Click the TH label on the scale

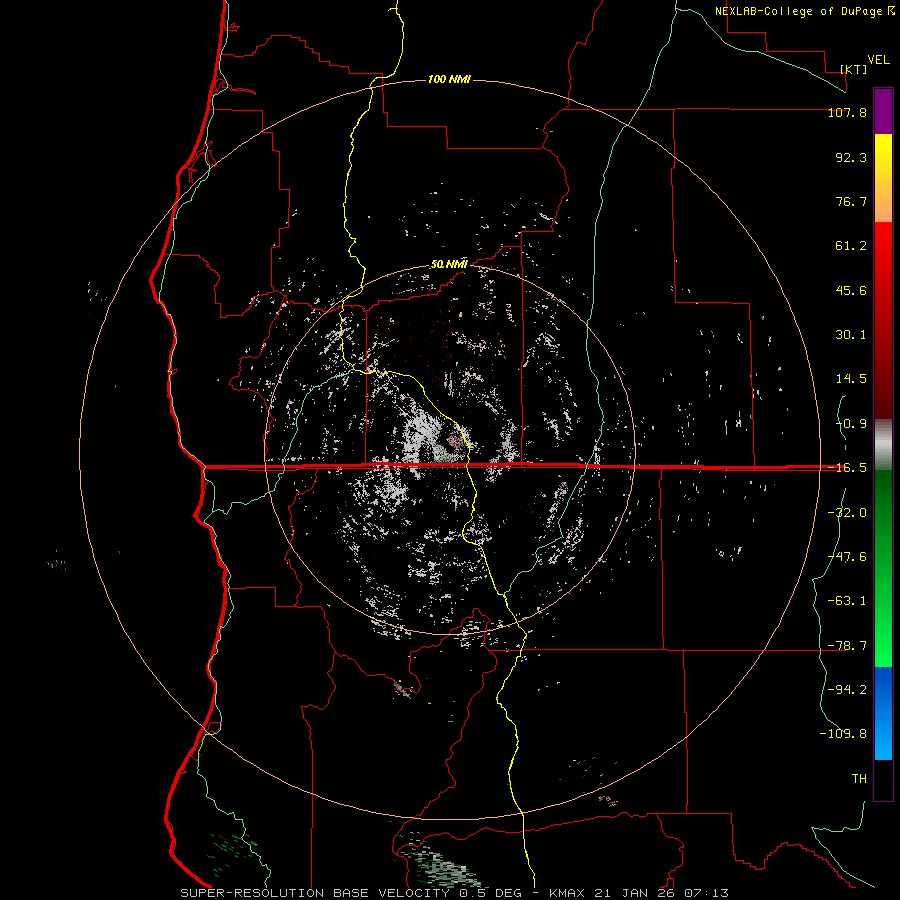pyautogui.click(x=859, y=779)
